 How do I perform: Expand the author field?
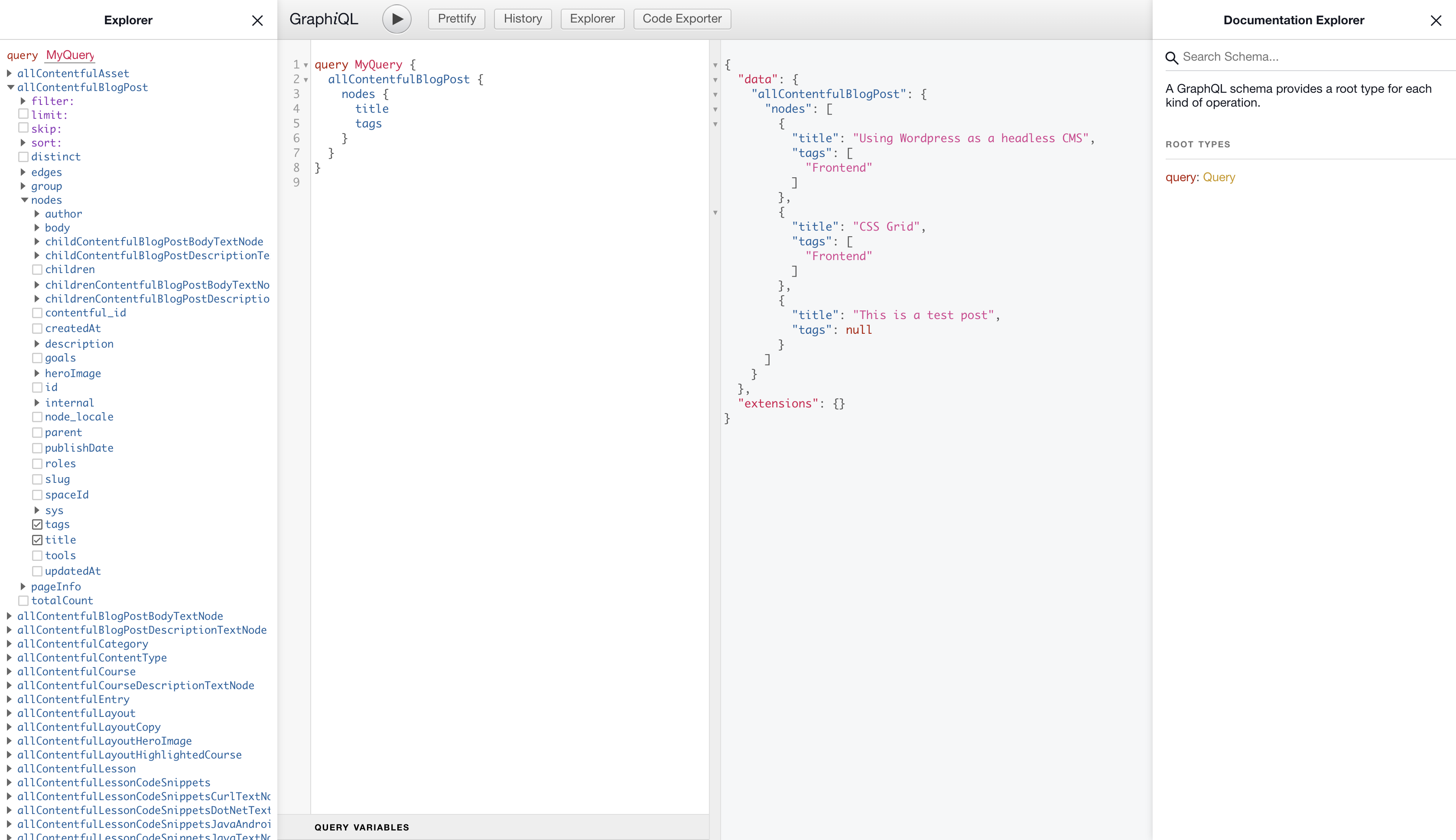pyautogui.click(x=37, y=213)
